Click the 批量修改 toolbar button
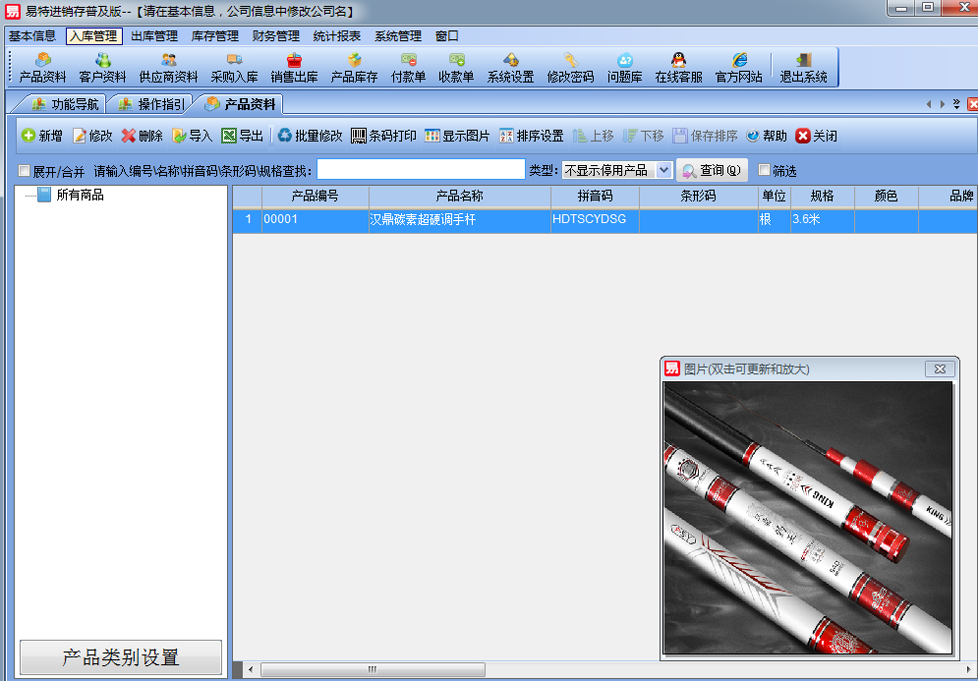Image resolution: width=978 pixels, height=681 pixels. point(310,136)
